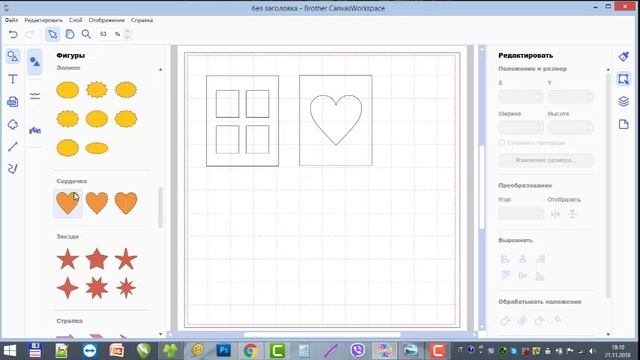The width and height of the screenshot is (640, 360).
Task: Click the shapes panel scroll-down arrow
Action: (160, 334)
